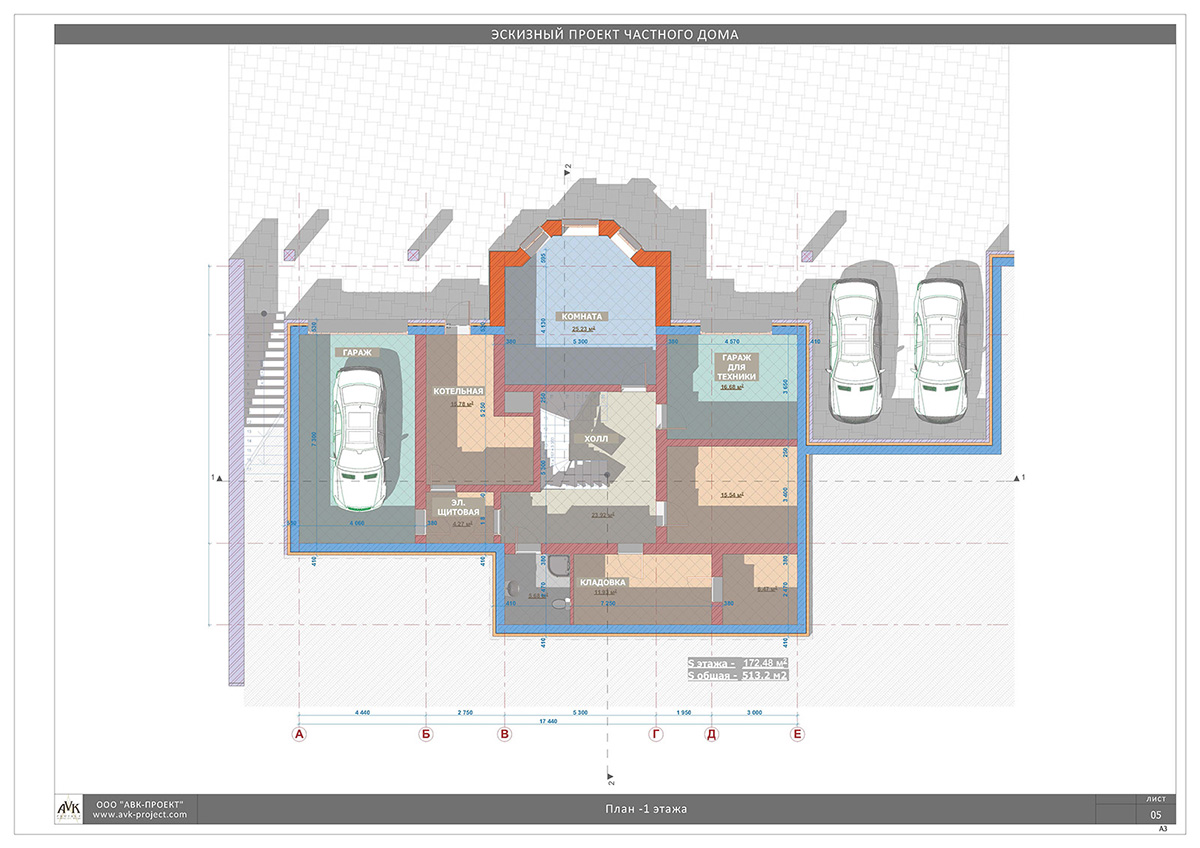Click the 4 440 dimension between axes А-Б

(x=362, y=712)
